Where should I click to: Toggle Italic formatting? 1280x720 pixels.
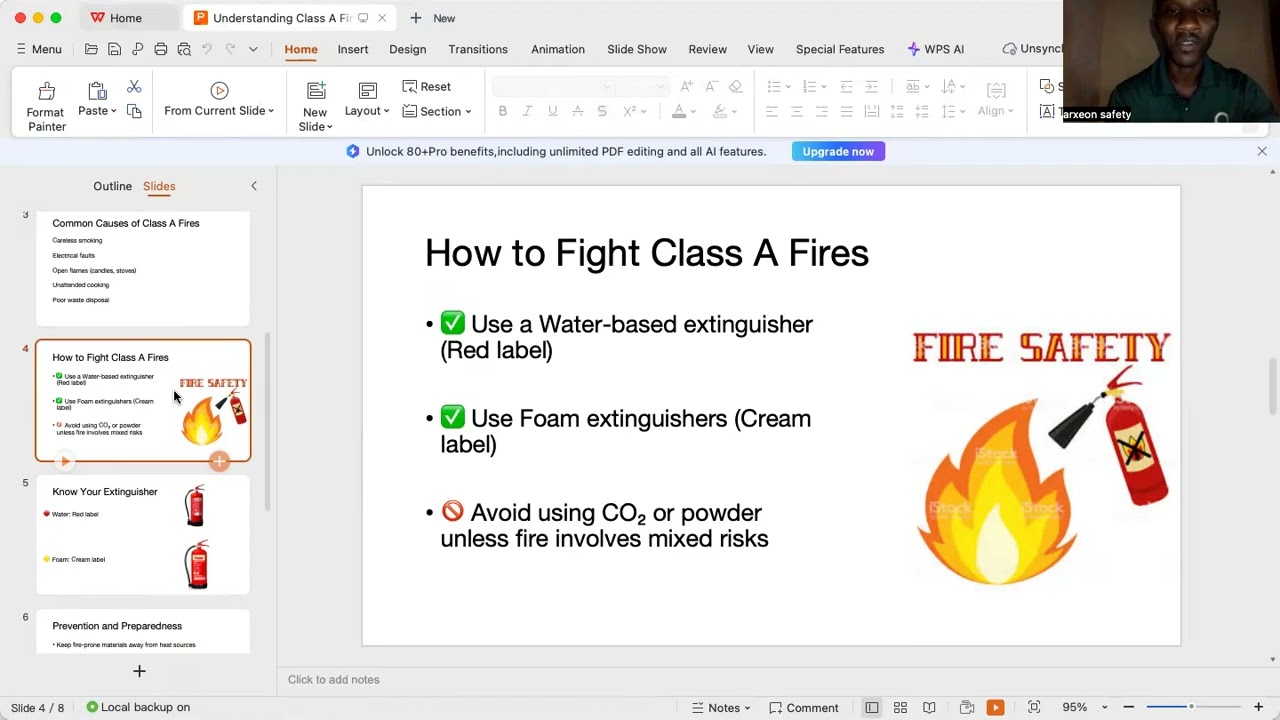527,111
